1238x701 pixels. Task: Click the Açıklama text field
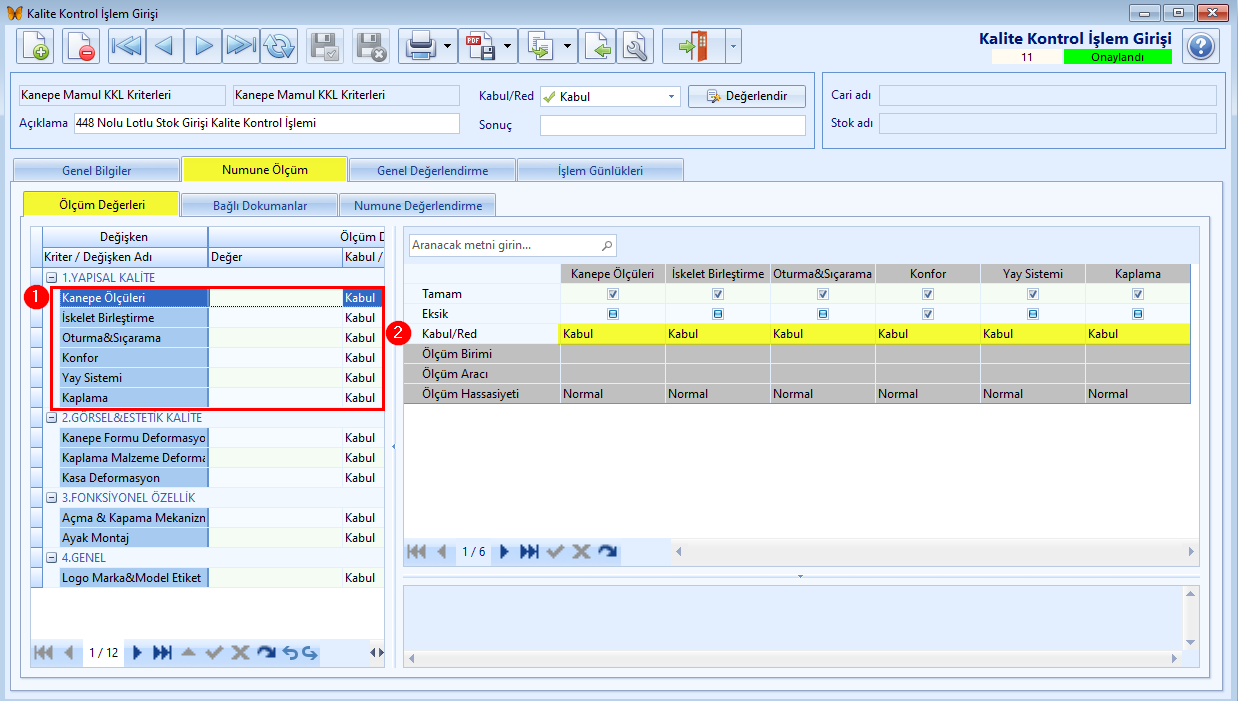coord(266,124)
